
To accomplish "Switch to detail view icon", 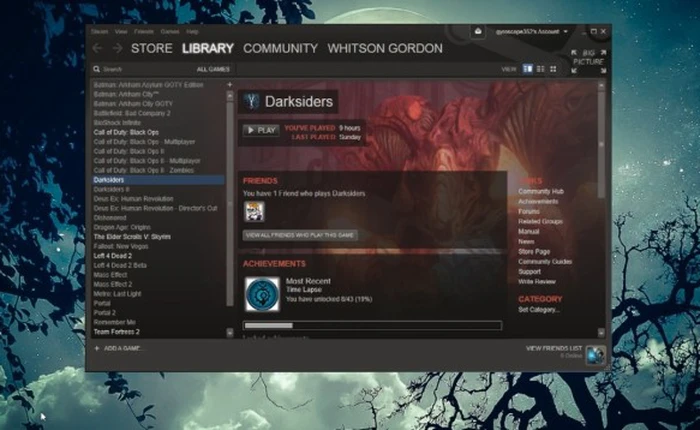I will click(528, 69).
